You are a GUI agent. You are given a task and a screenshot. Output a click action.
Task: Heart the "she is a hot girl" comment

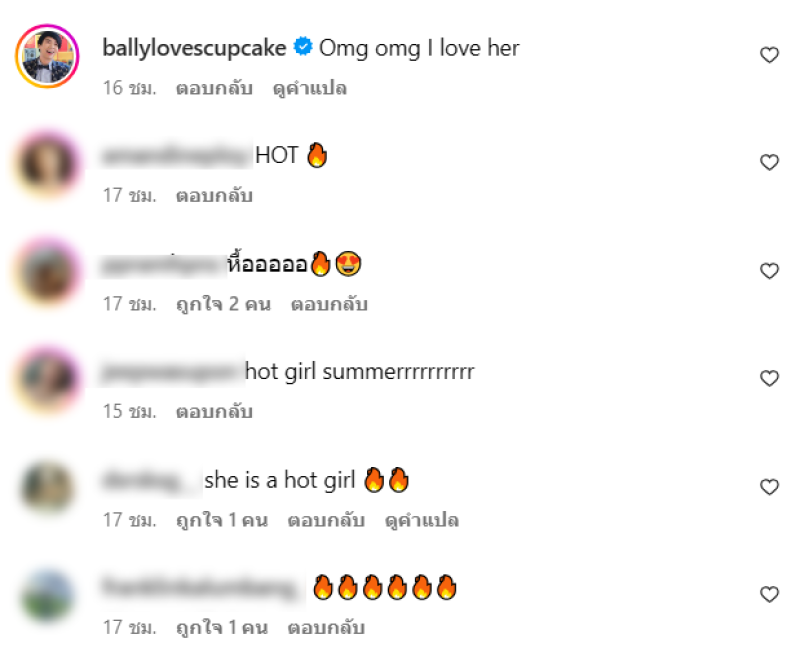[769, 487]
